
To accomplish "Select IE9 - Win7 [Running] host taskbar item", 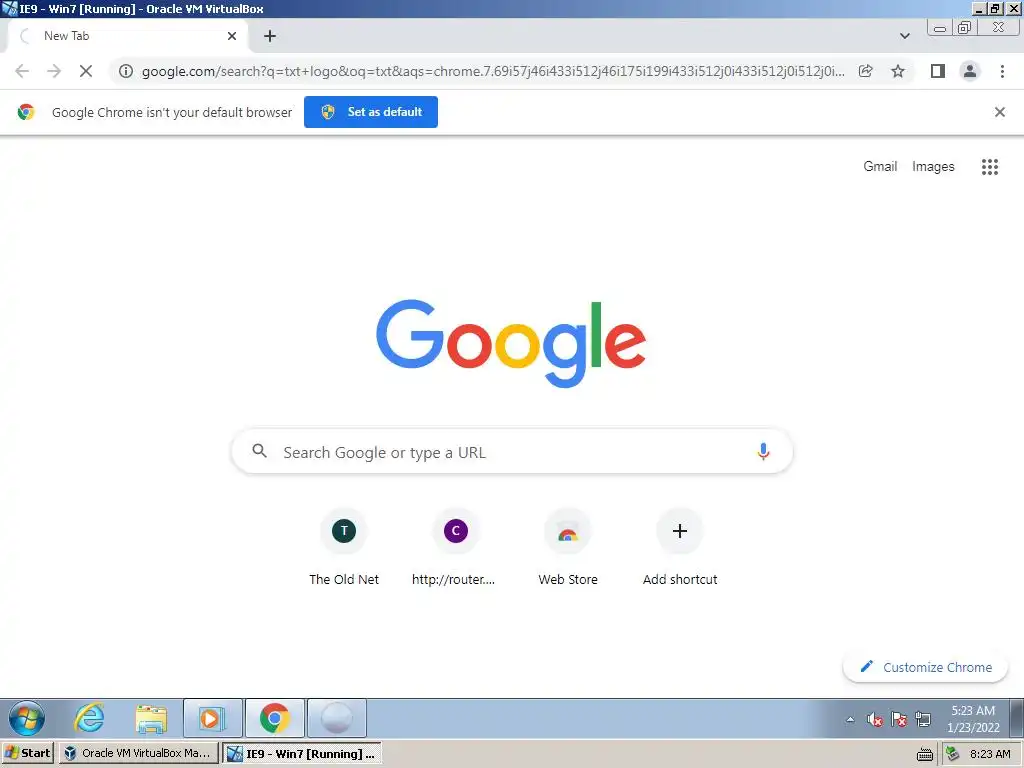I will coord(302,753).
